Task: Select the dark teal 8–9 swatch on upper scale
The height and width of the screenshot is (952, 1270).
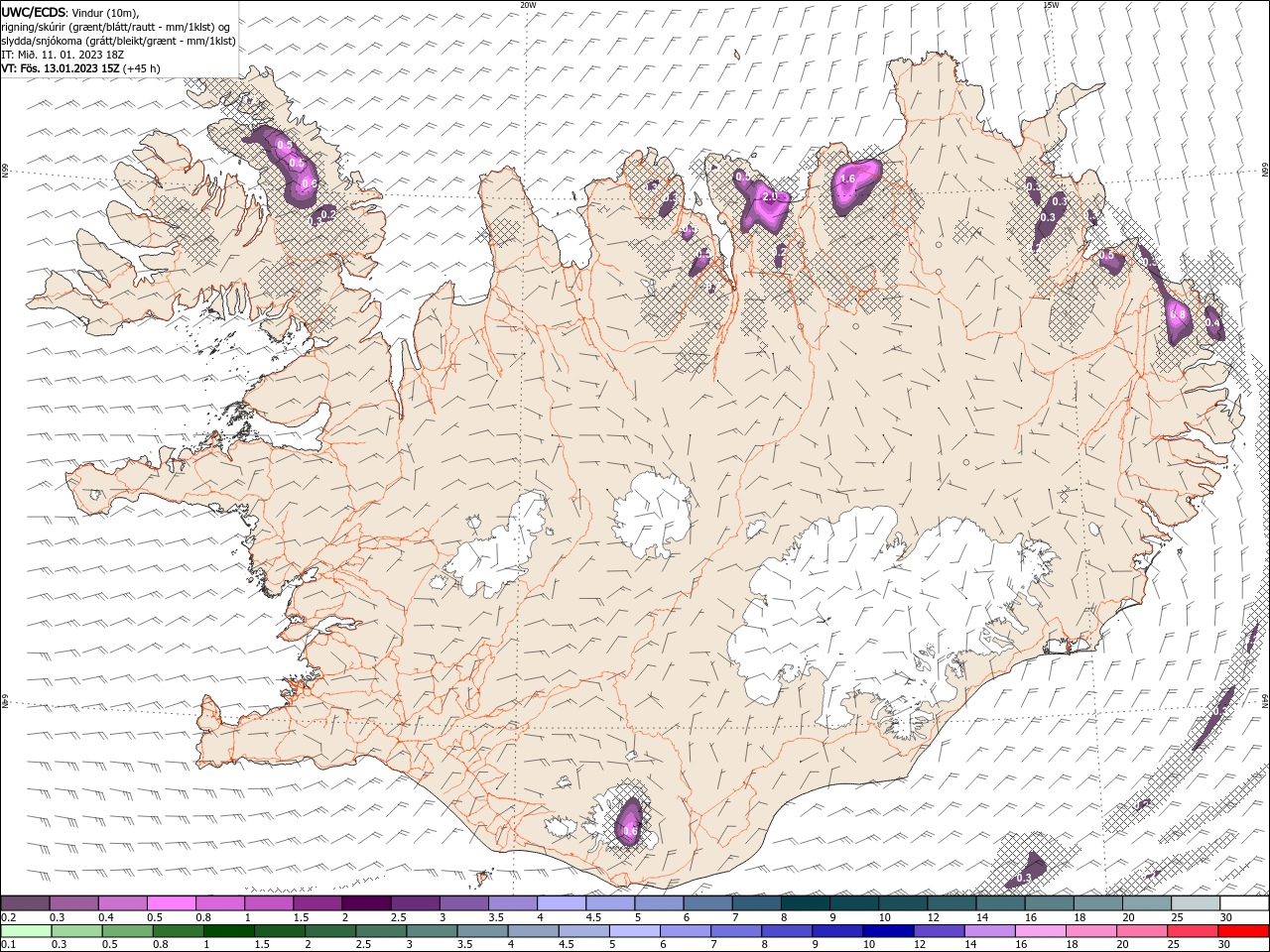Action: [806, 903]
